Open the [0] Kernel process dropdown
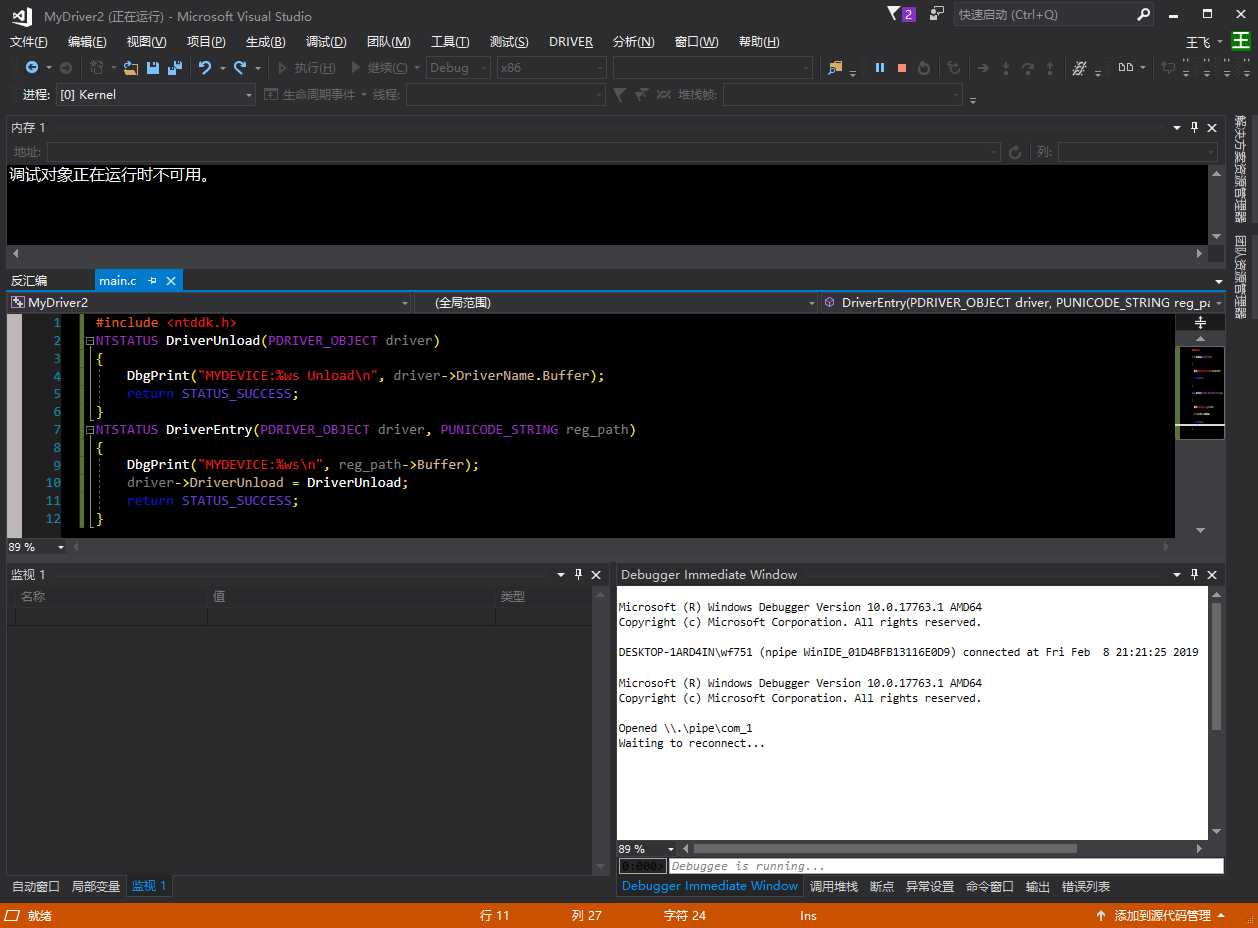This screenshot has width=1258, height=928. [155, 94]
